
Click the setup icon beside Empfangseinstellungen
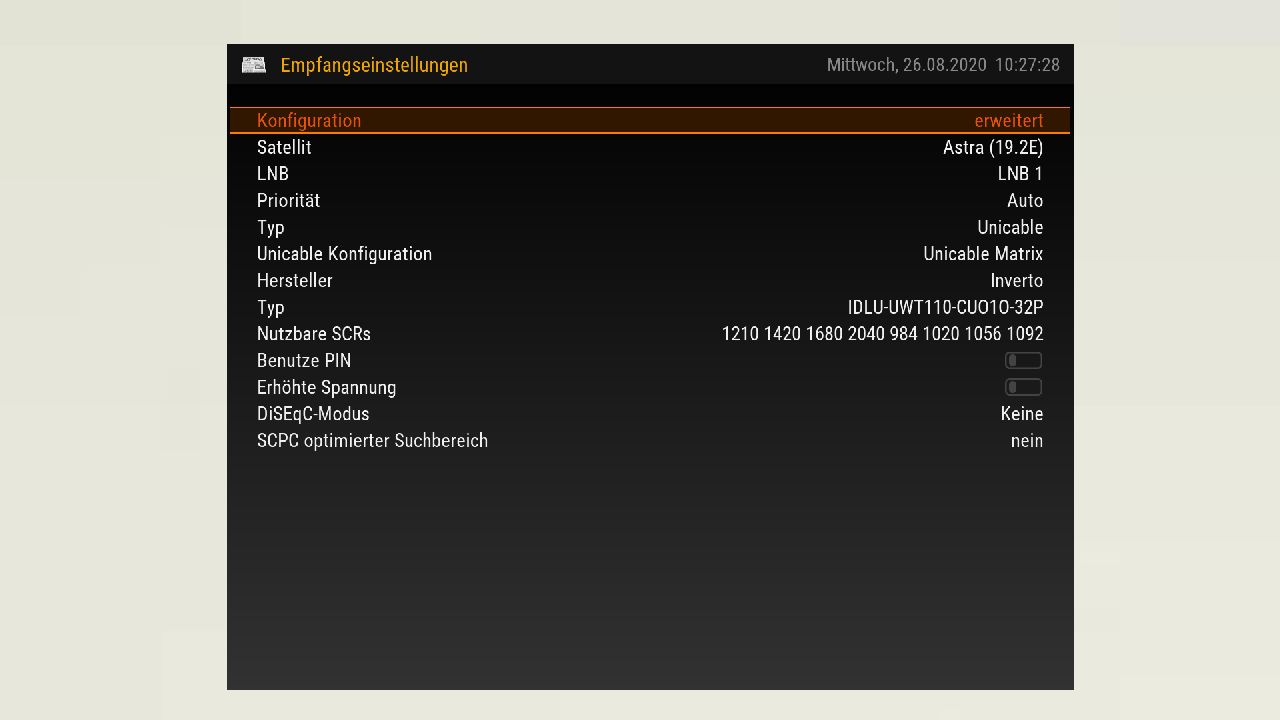253,65
